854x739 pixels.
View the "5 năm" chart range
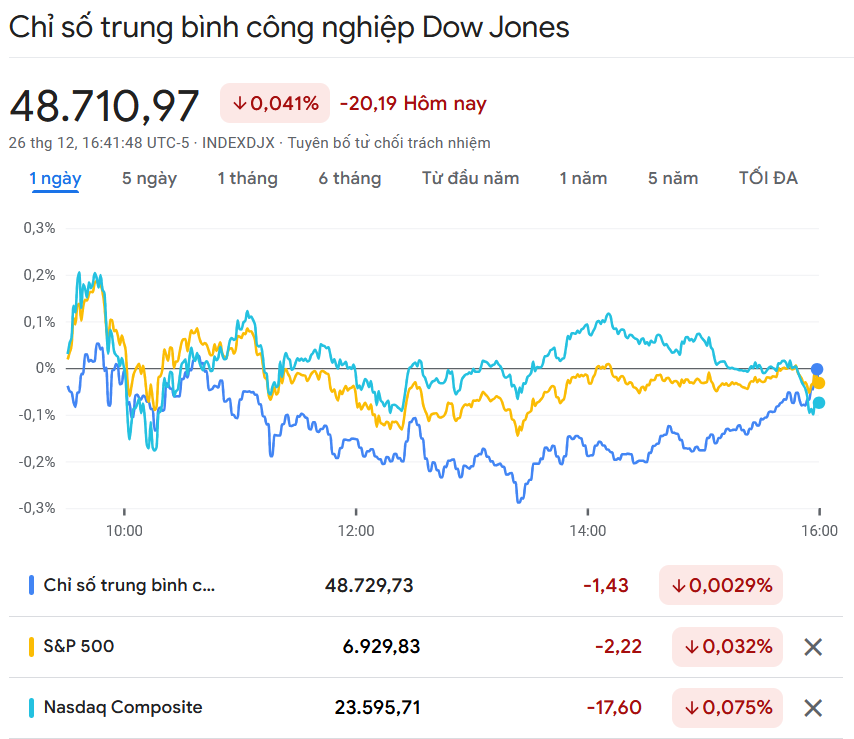tap(673, 179)
